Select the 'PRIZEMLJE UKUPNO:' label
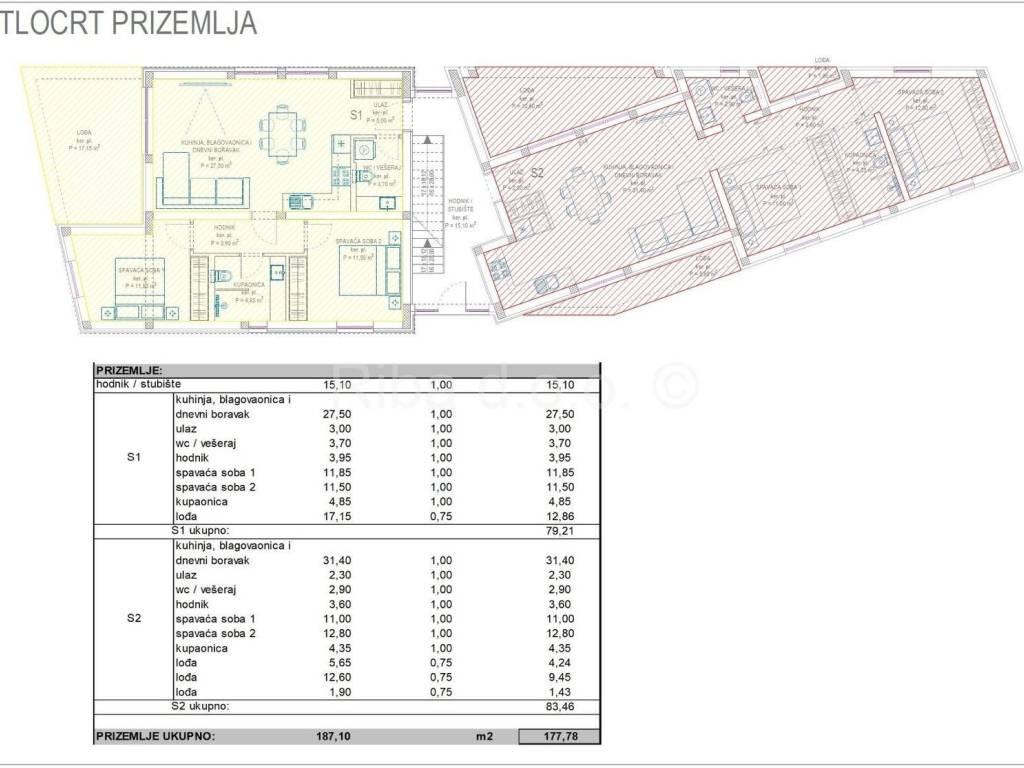 pyautogui.click(x=155, y=736)
